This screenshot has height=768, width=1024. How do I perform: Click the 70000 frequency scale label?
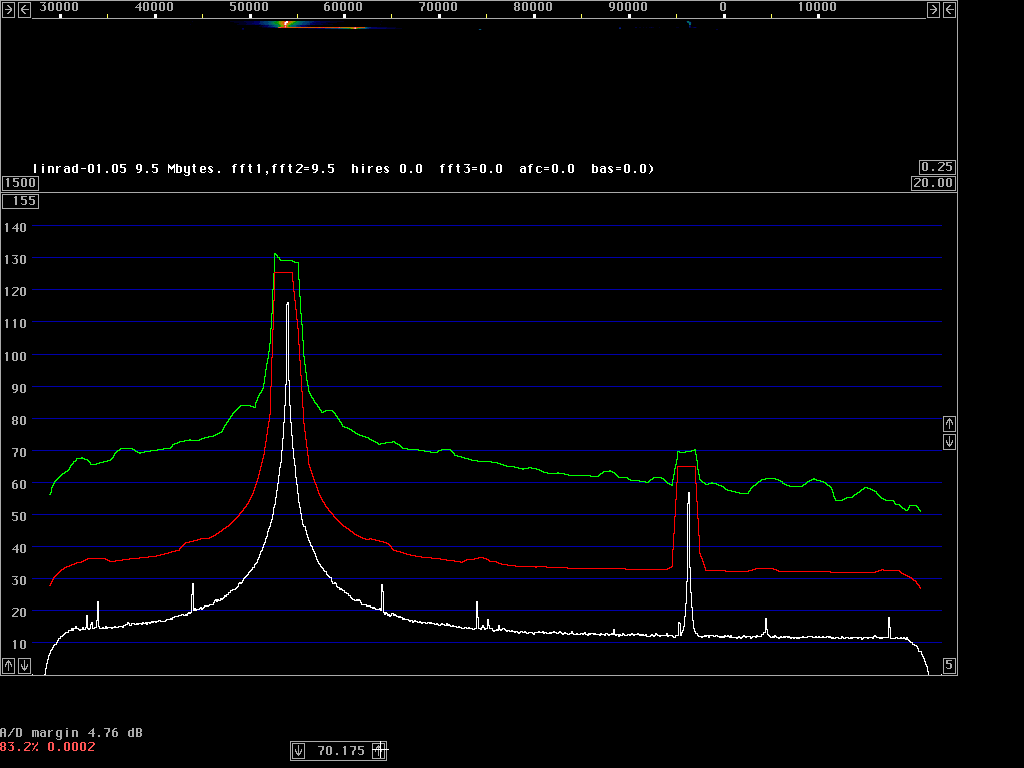[438, 7]
